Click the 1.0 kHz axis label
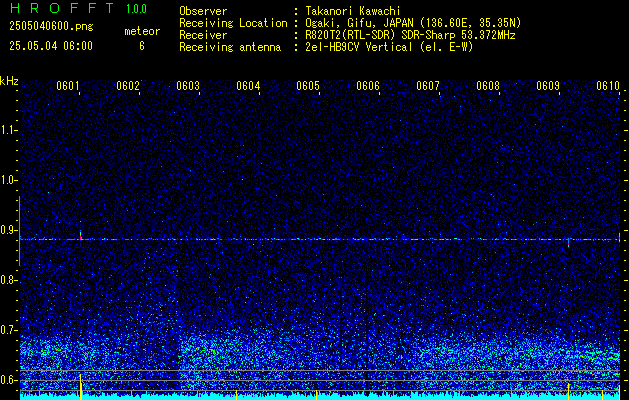The image size is (629, 400). [8, 180]
